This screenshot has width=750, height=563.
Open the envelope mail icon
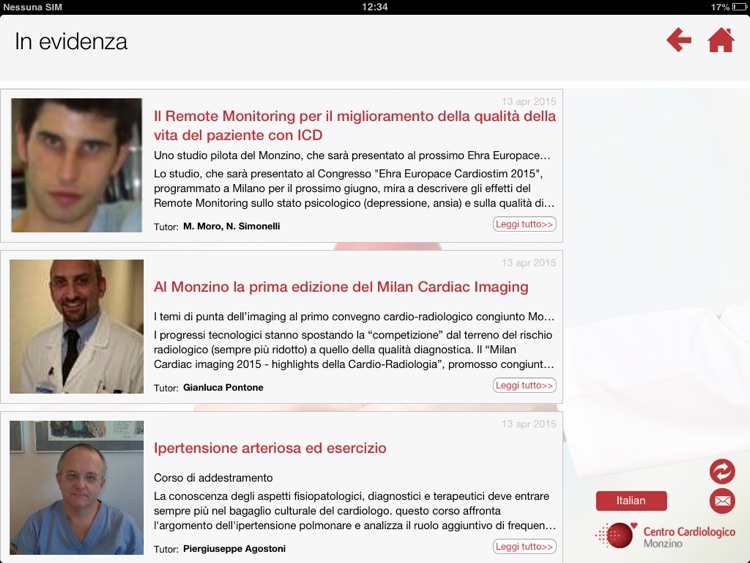[722, 501]
